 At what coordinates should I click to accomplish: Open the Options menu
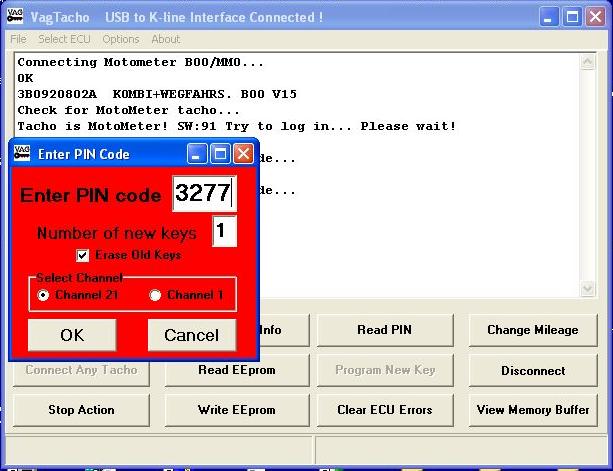tap(121, 39)
